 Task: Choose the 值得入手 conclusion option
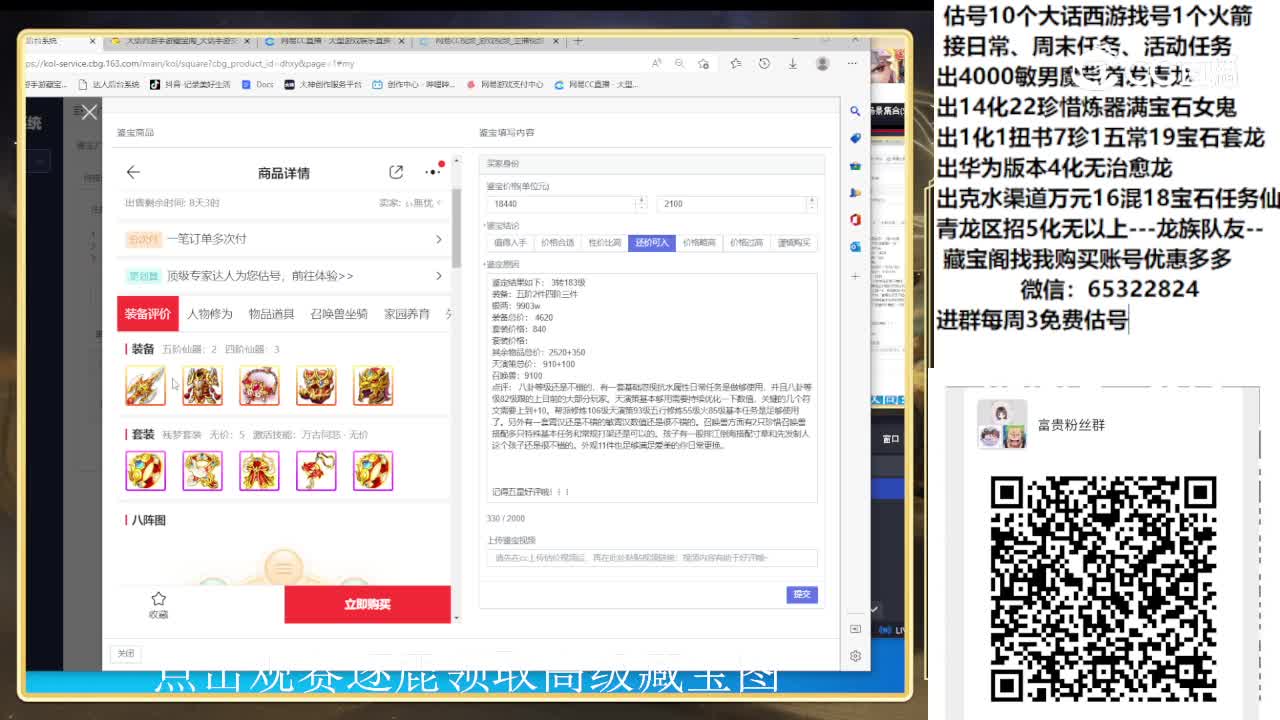510,243
